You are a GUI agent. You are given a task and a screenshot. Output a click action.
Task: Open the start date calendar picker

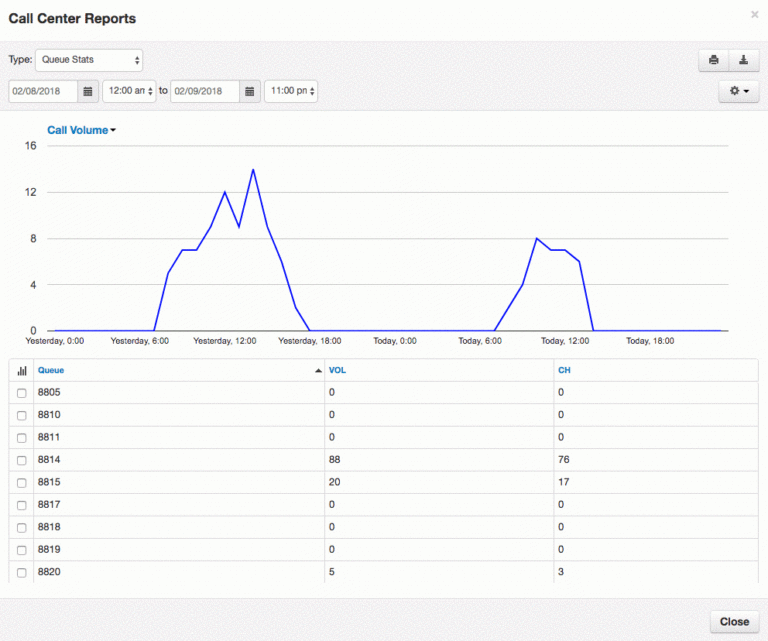pyautogui.click(x=88, y=91)
